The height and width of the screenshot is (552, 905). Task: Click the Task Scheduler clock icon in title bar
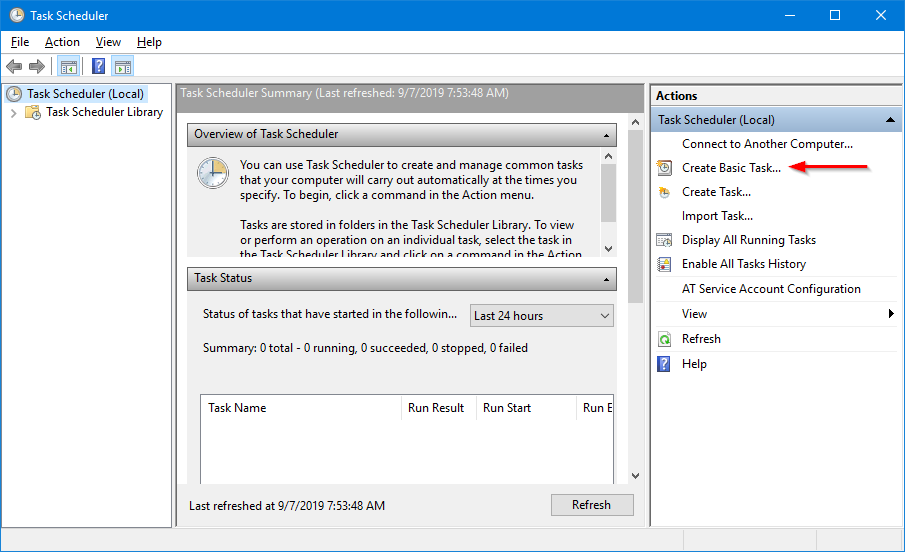(x=17, y=15)
